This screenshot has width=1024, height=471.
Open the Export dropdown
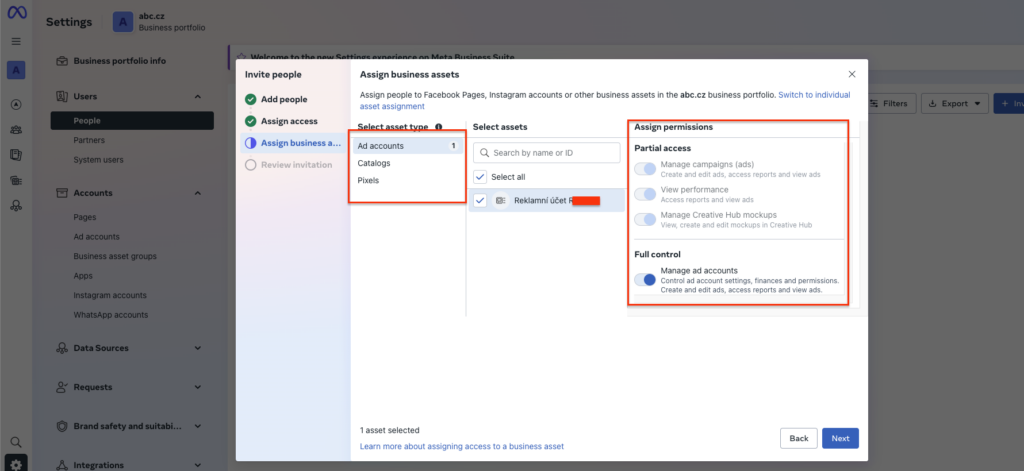click(954, 103)
